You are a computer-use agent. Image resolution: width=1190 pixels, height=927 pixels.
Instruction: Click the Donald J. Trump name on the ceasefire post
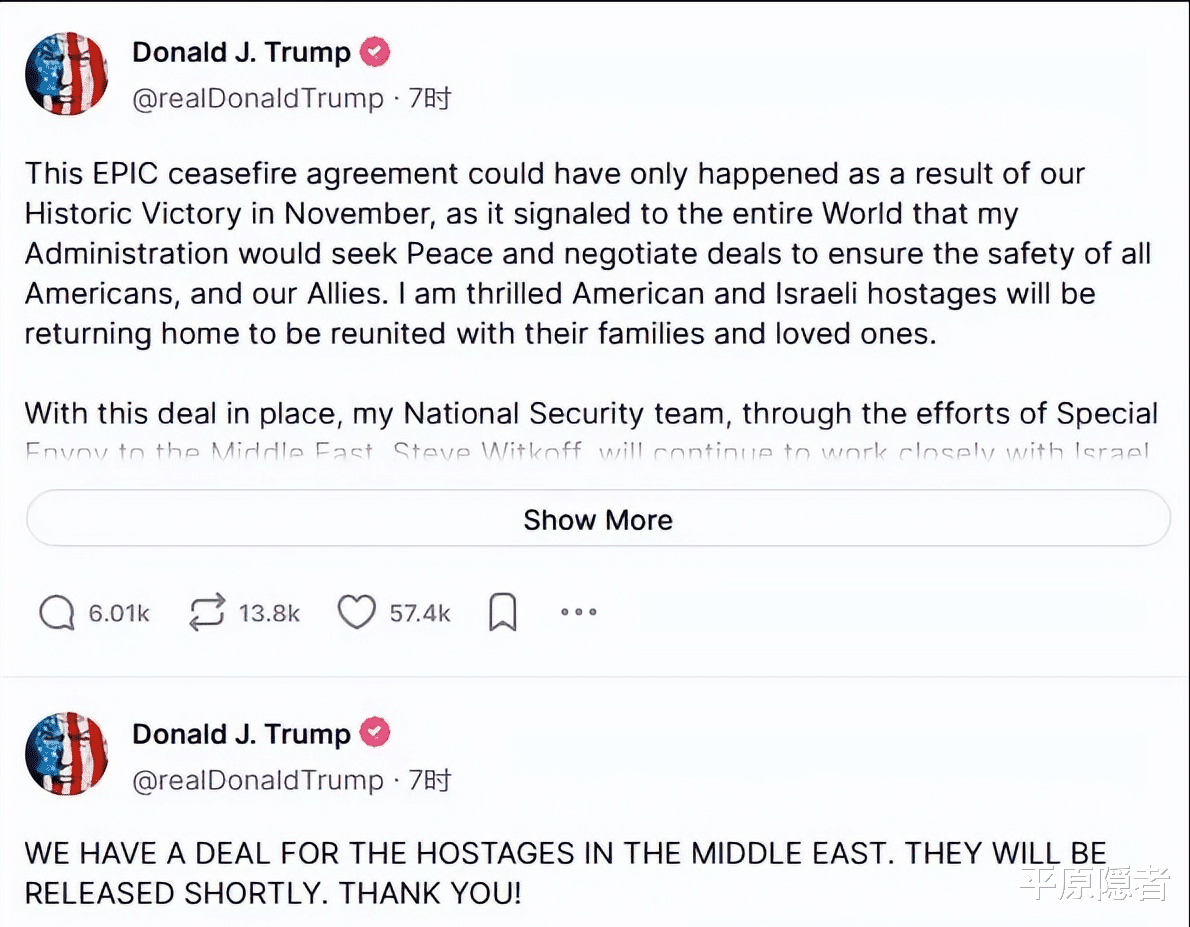click(241, 52)
